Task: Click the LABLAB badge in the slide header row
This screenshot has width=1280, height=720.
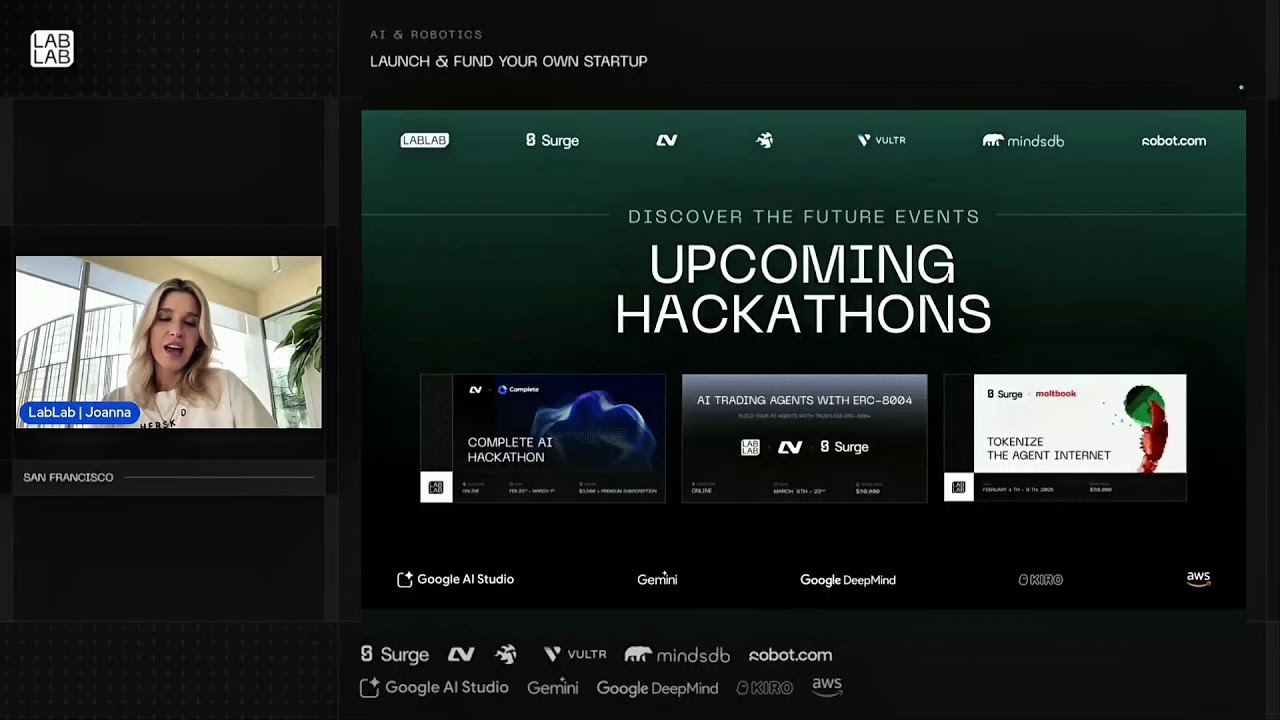Action: [x=424, y=141]
